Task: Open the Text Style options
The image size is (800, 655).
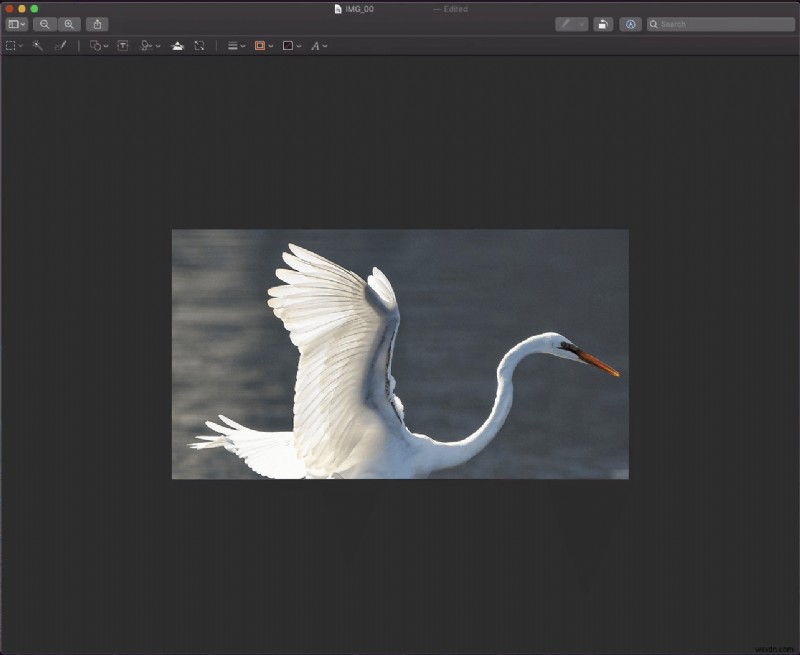Action: (317, 45)
